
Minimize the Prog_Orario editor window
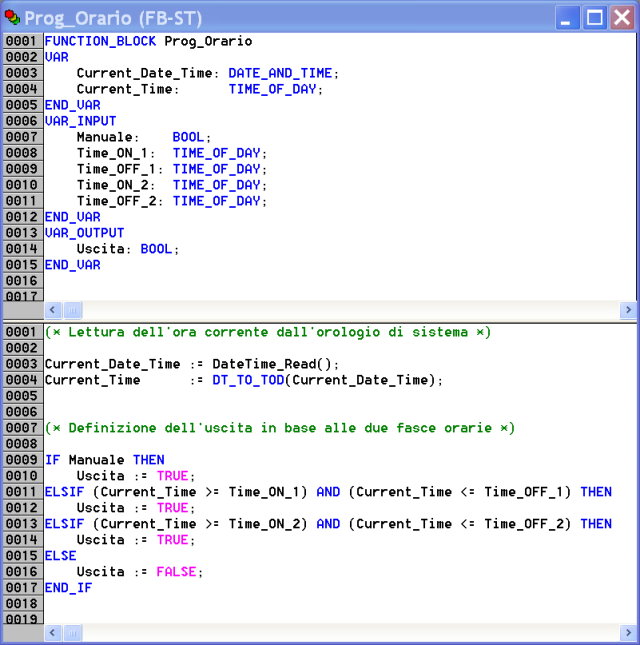(568, 18)
